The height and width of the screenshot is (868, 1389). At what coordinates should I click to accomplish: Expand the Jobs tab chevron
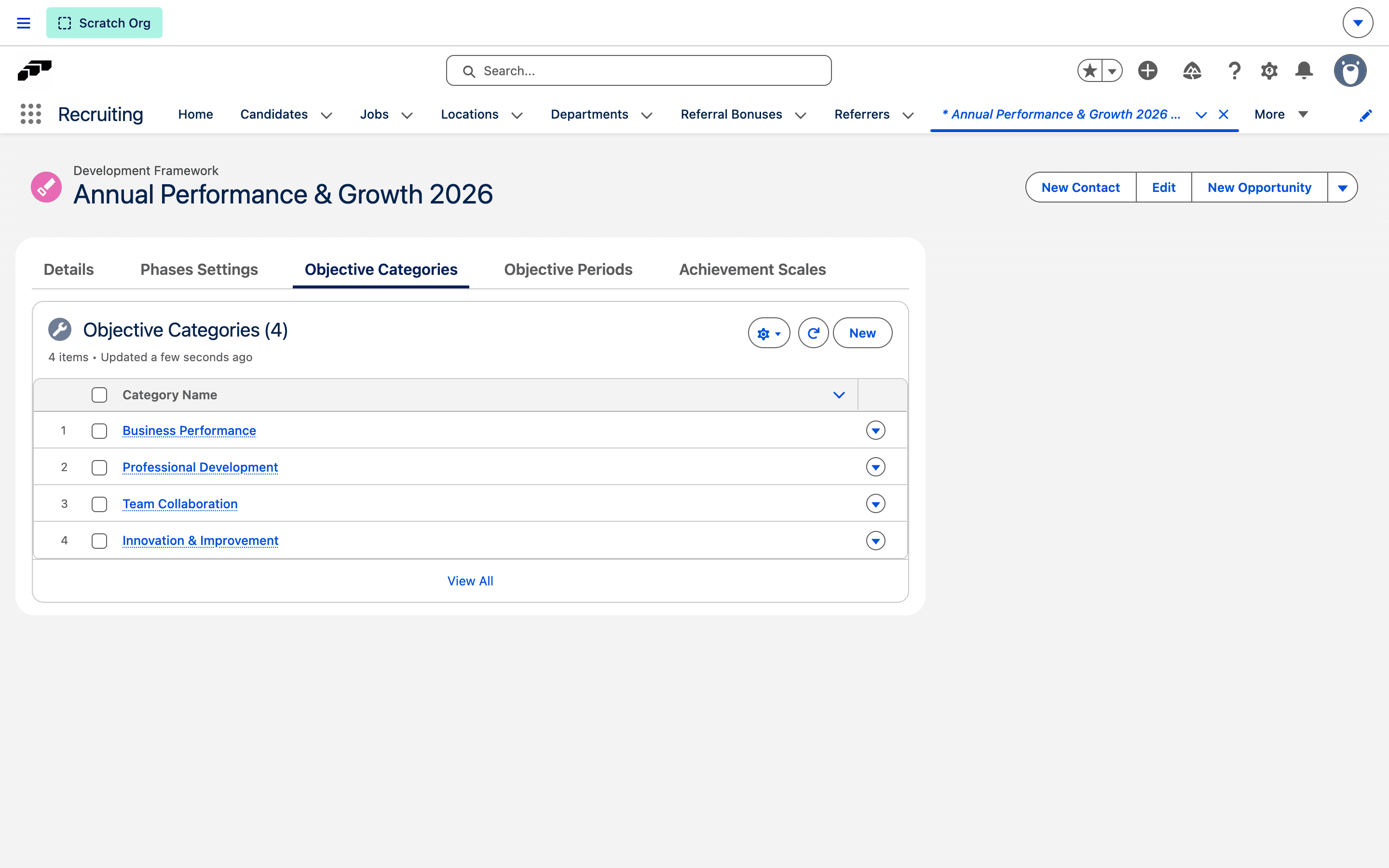407,115
